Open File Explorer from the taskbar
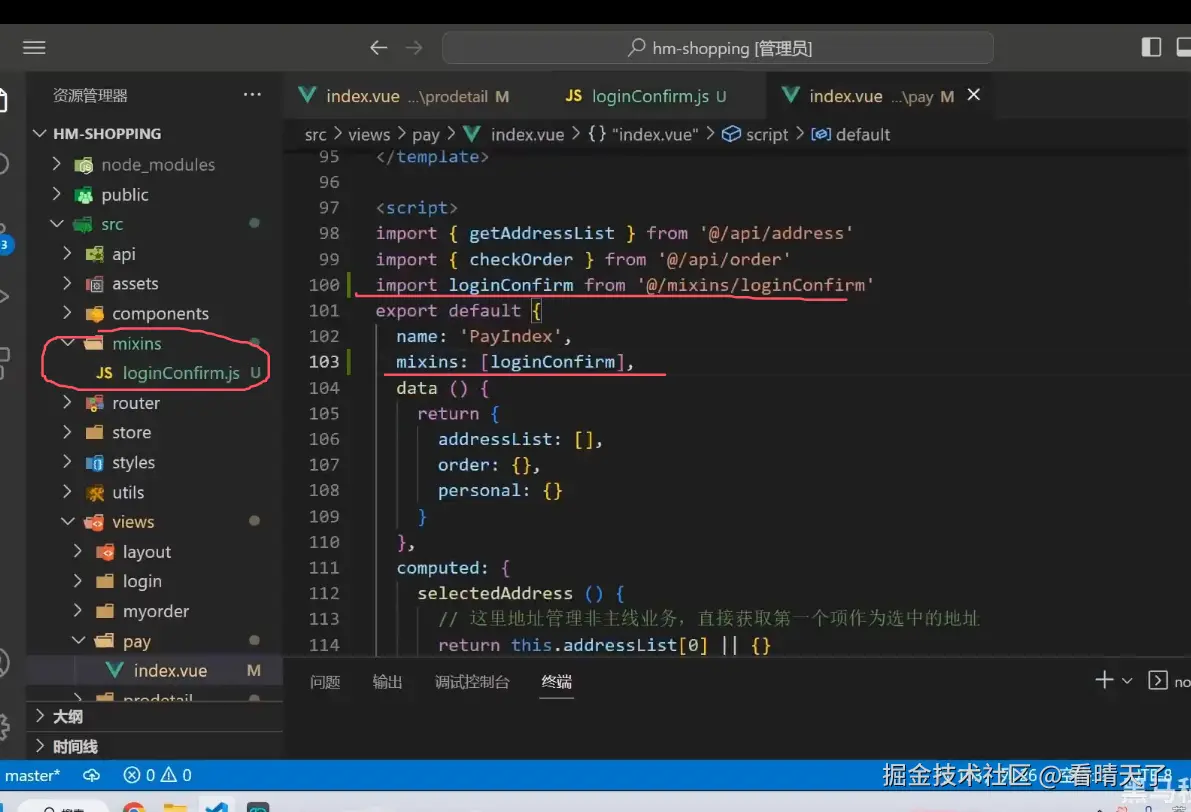1191x812 pixels. (x=175, y=807)
